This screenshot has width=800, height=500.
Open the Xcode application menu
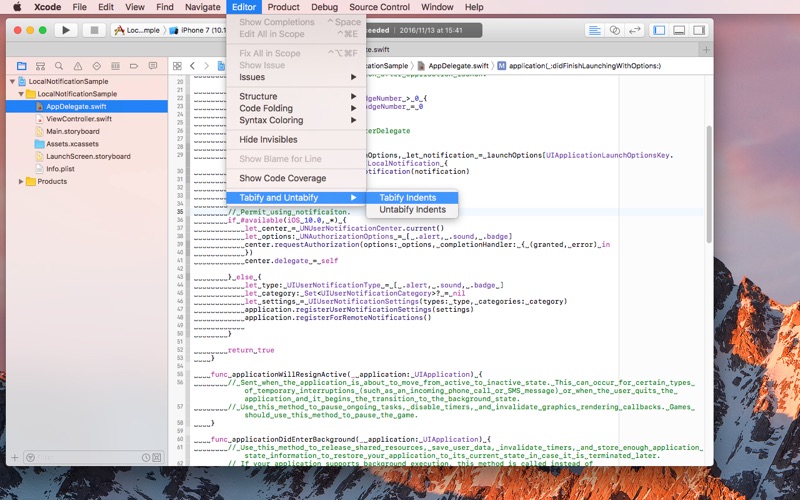(47, 7)
